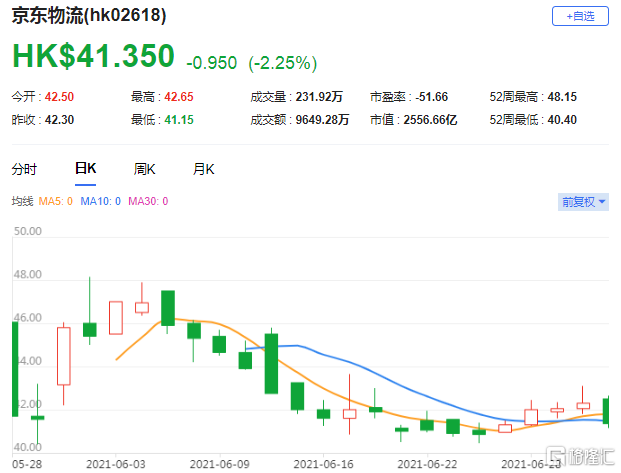
Task: Click the tall red candle left of 2021-06-03
Action: (64, 356)
